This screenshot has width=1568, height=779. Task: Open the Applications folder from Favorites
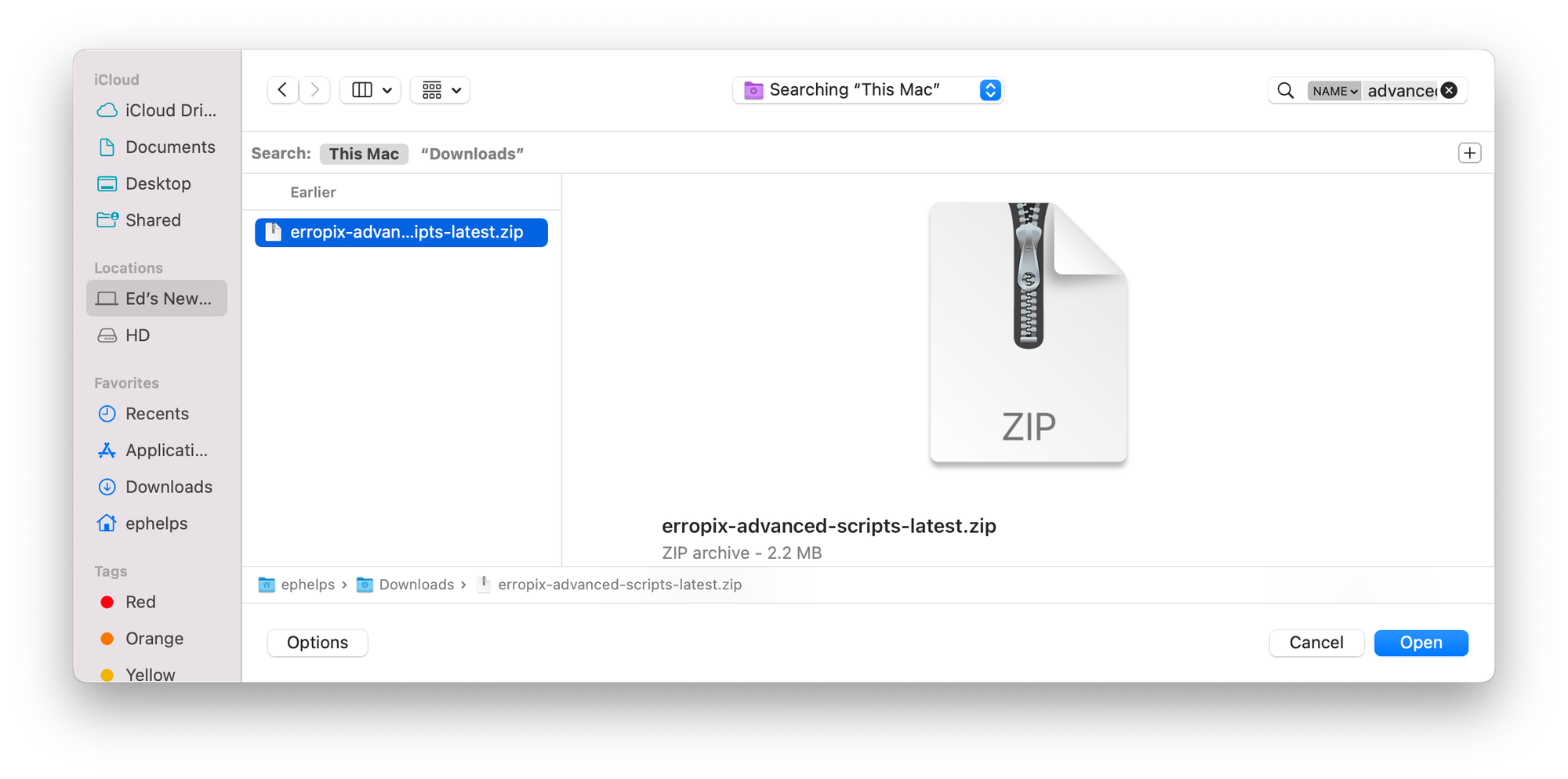click(x=157, y=451)
